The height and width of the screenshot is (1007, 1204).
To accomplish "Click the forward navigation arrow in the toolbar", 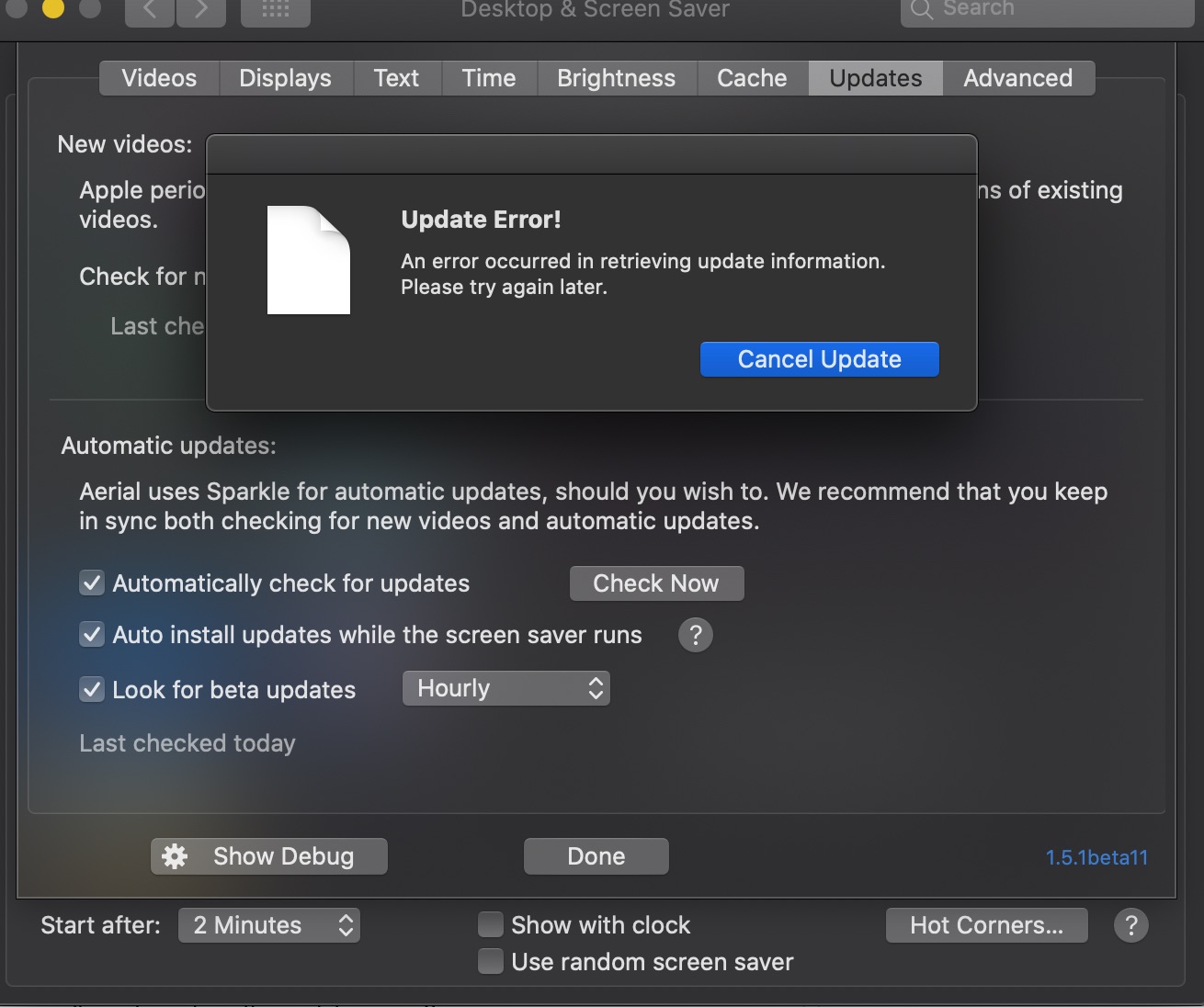I will pyautogui.click(x=201, y=10).
